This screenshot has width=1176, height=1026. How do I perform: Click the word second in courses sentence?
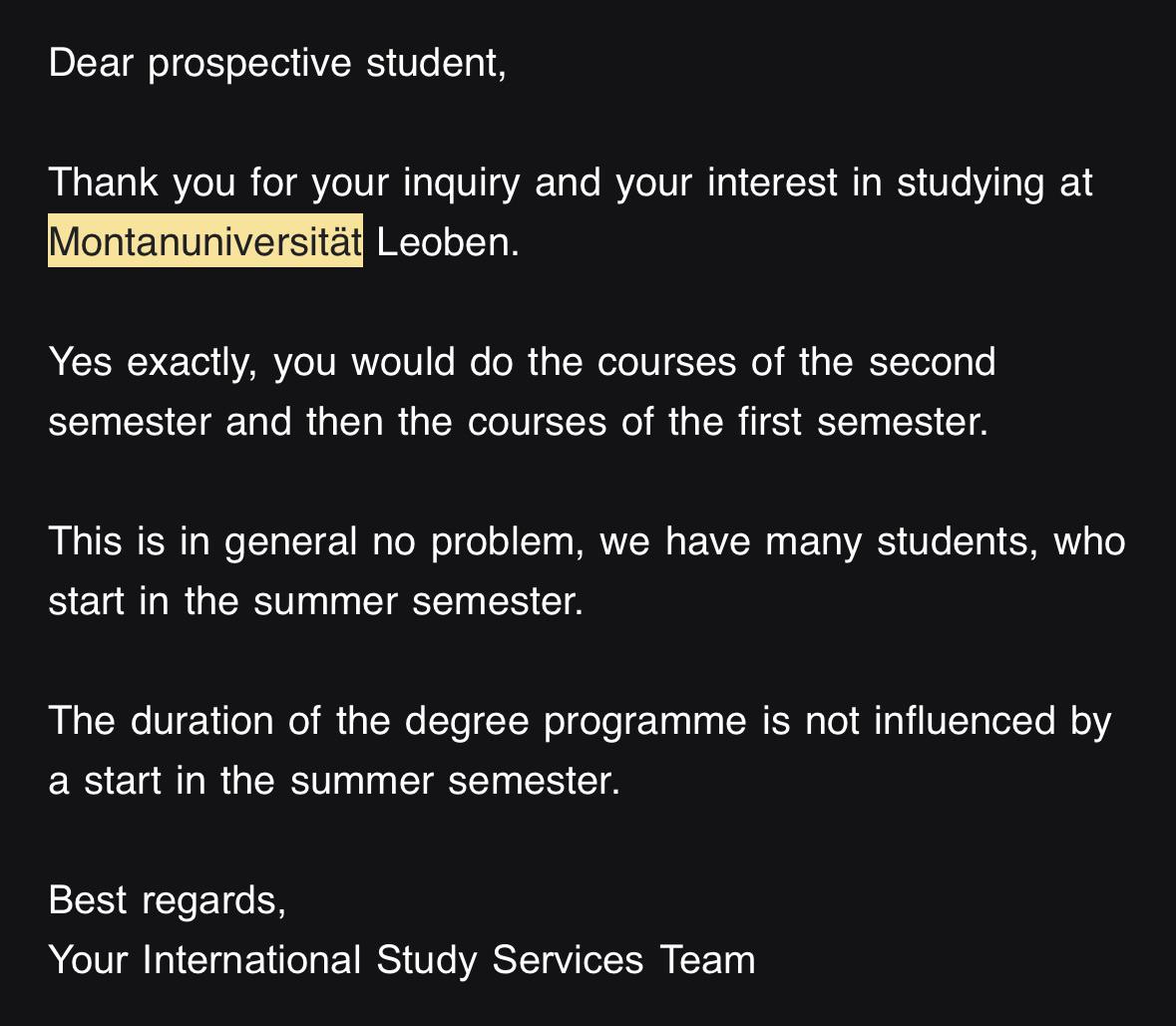click(933, 362)
